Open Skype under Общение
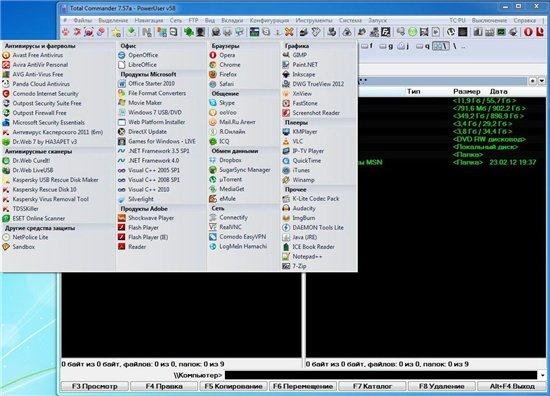The height and width of the screenshot is (396, 550). pos(222,103)
